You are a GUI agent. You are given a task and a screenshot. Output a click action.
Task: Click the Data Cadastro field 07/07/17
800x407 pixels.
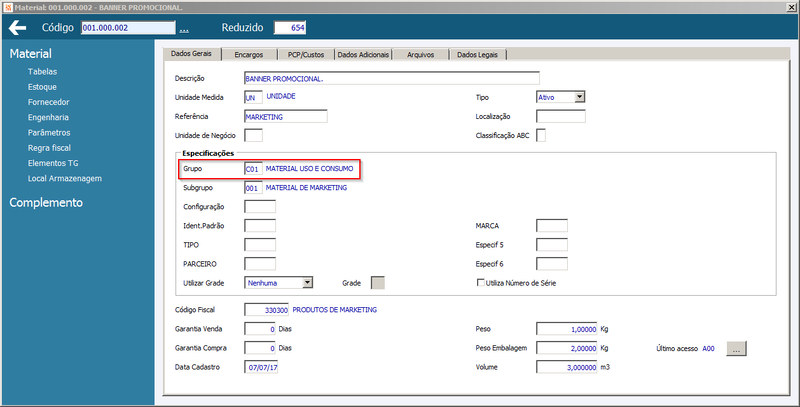pyautogui.click(x=261, y=367)
